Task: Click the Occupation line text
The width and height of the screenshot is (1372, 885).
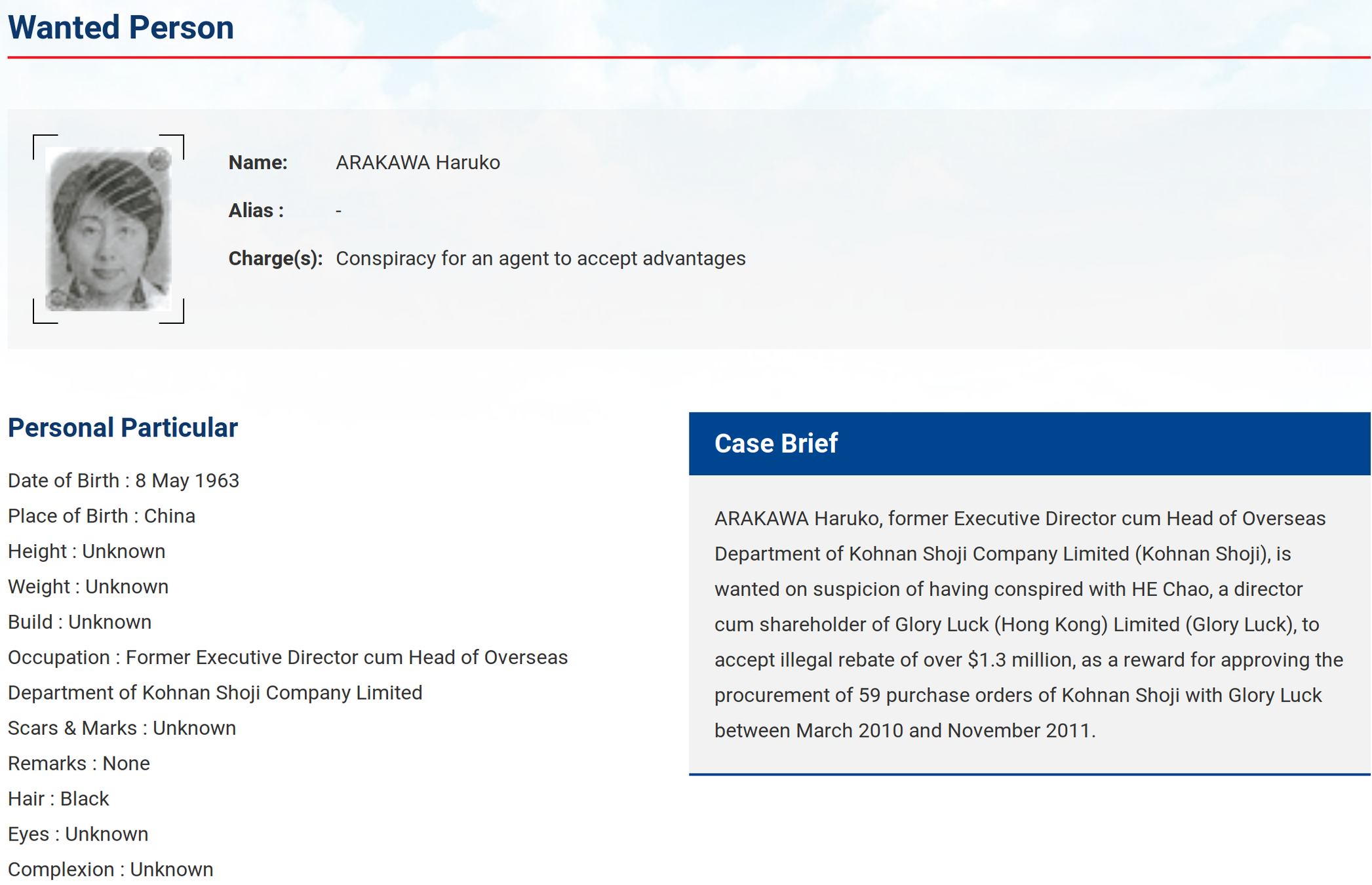Action: click(288, 658)
